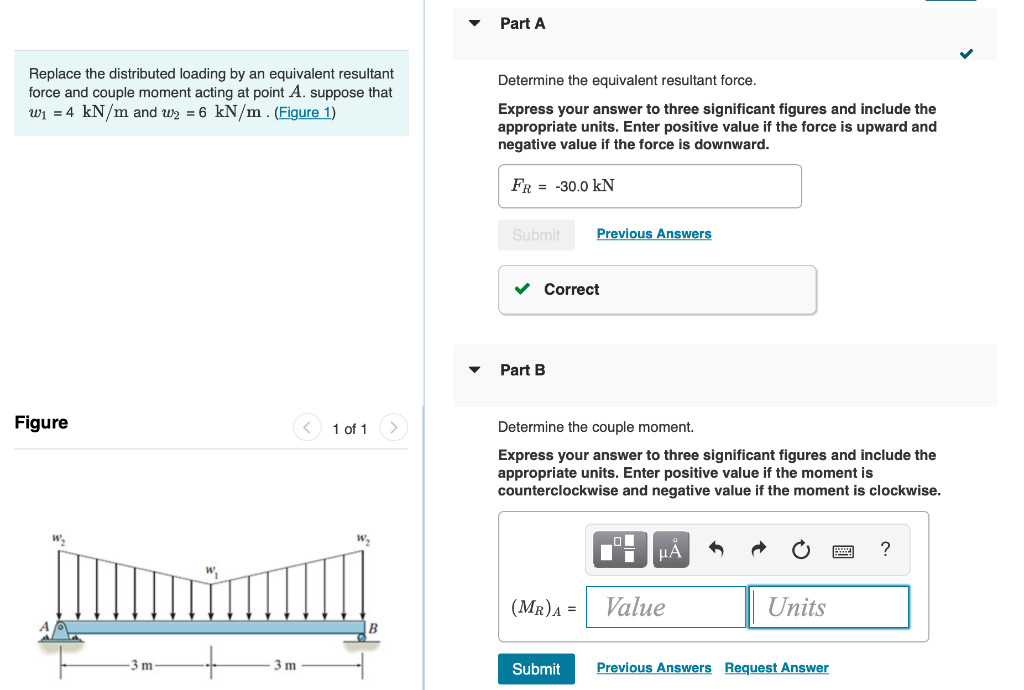Click the Value input field

[666, 606]
